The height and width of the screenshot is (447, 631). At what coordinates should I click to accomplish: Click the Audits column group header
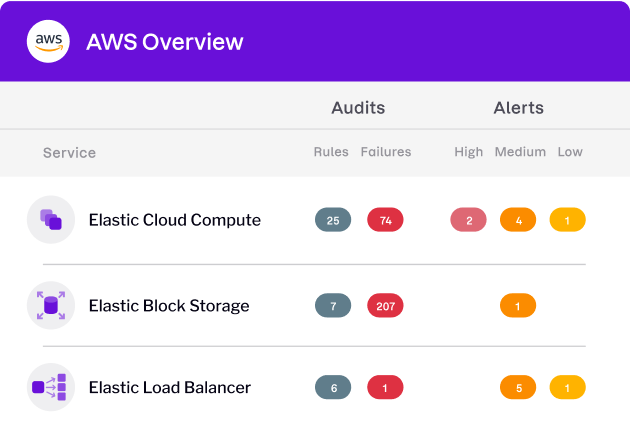click(358, 108)
